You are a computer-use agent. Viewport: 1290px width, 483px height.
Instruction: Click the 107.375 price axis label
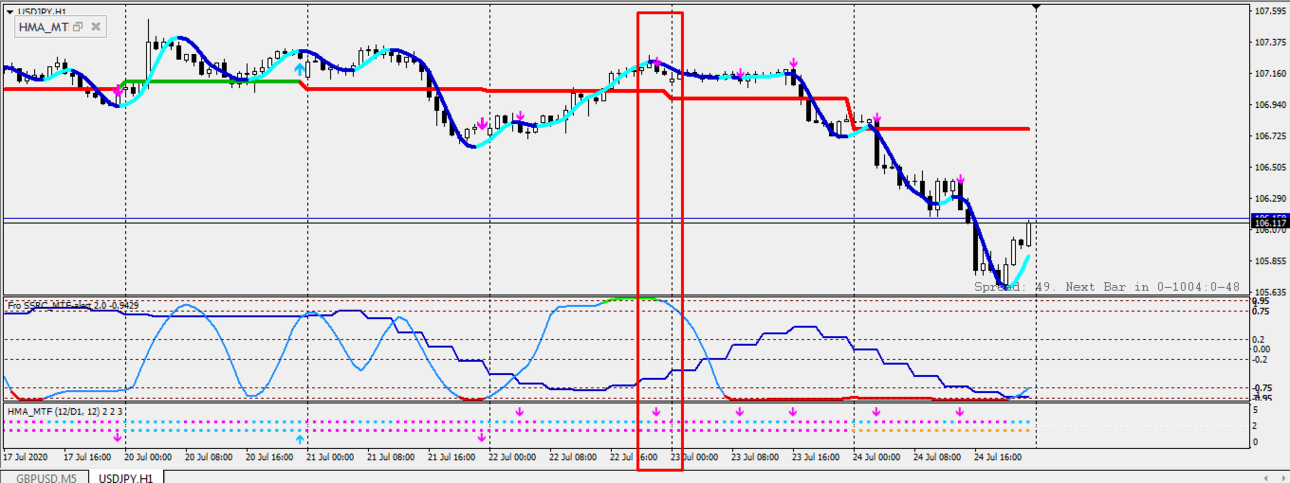point(1269,42)
